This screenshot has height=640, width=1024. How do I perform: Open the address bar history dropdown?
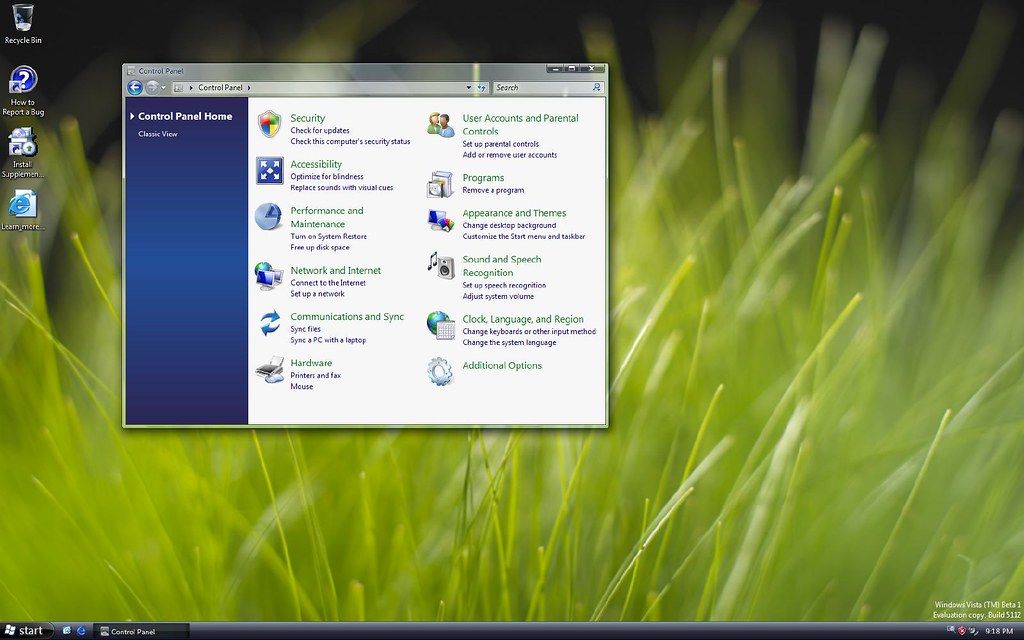point(468,88)
